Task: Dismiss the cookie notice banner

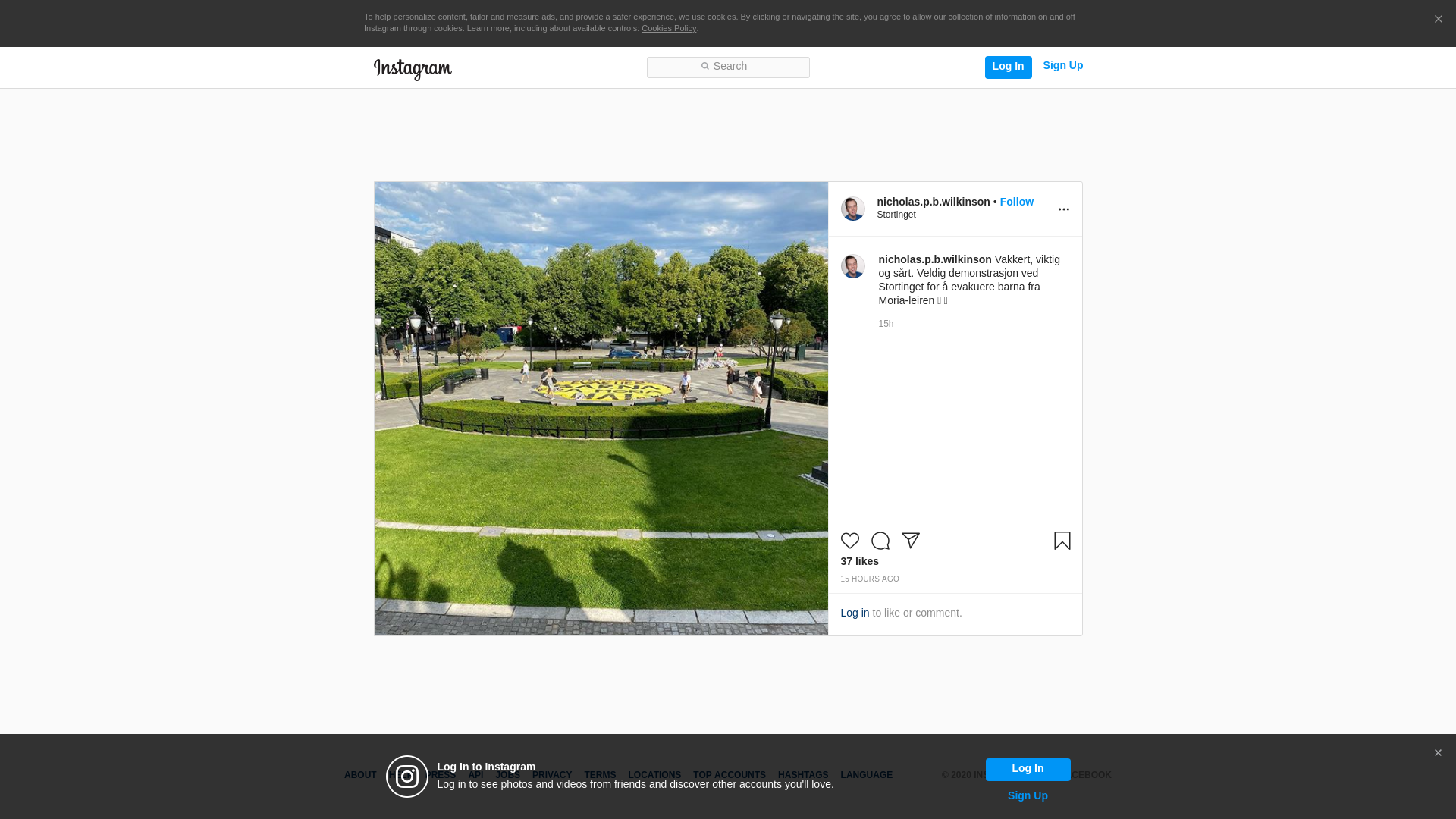Action: (x=1438, y=20)
